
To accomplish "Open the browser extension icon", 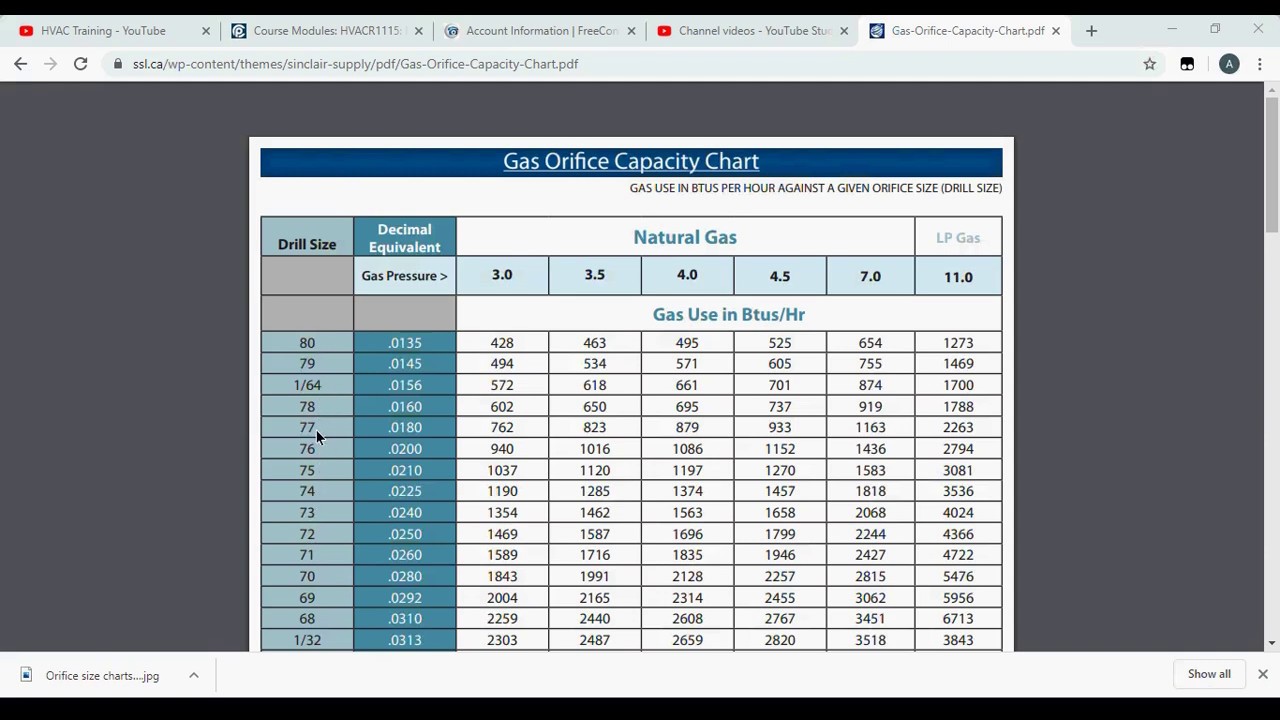I will [x=1187, y=64].
